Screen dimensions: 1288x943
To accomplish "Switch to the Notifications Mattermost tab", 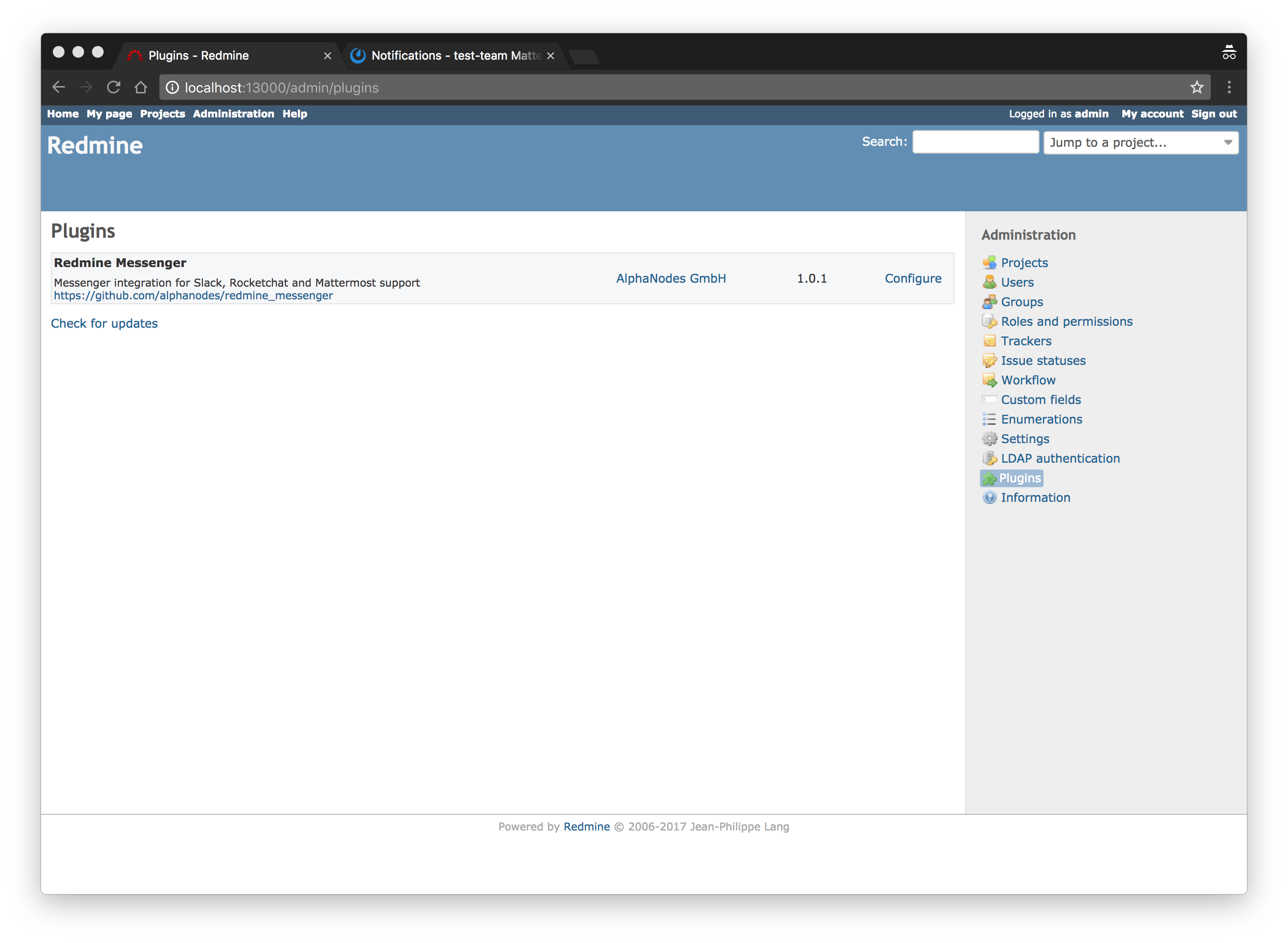I will click(451, 55).
